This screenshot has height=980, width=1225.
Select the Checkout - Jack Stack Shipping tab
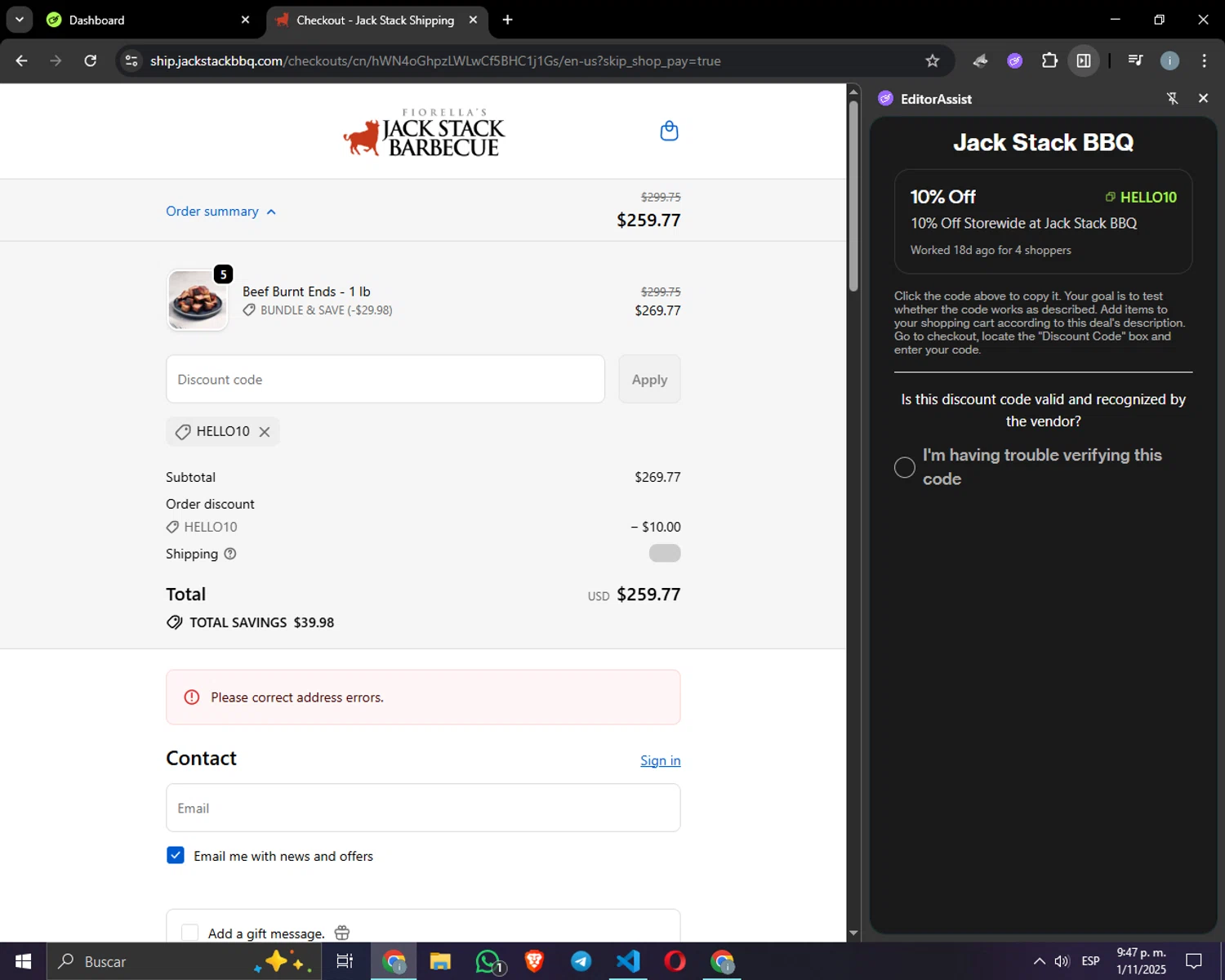[x=376, y=20]
